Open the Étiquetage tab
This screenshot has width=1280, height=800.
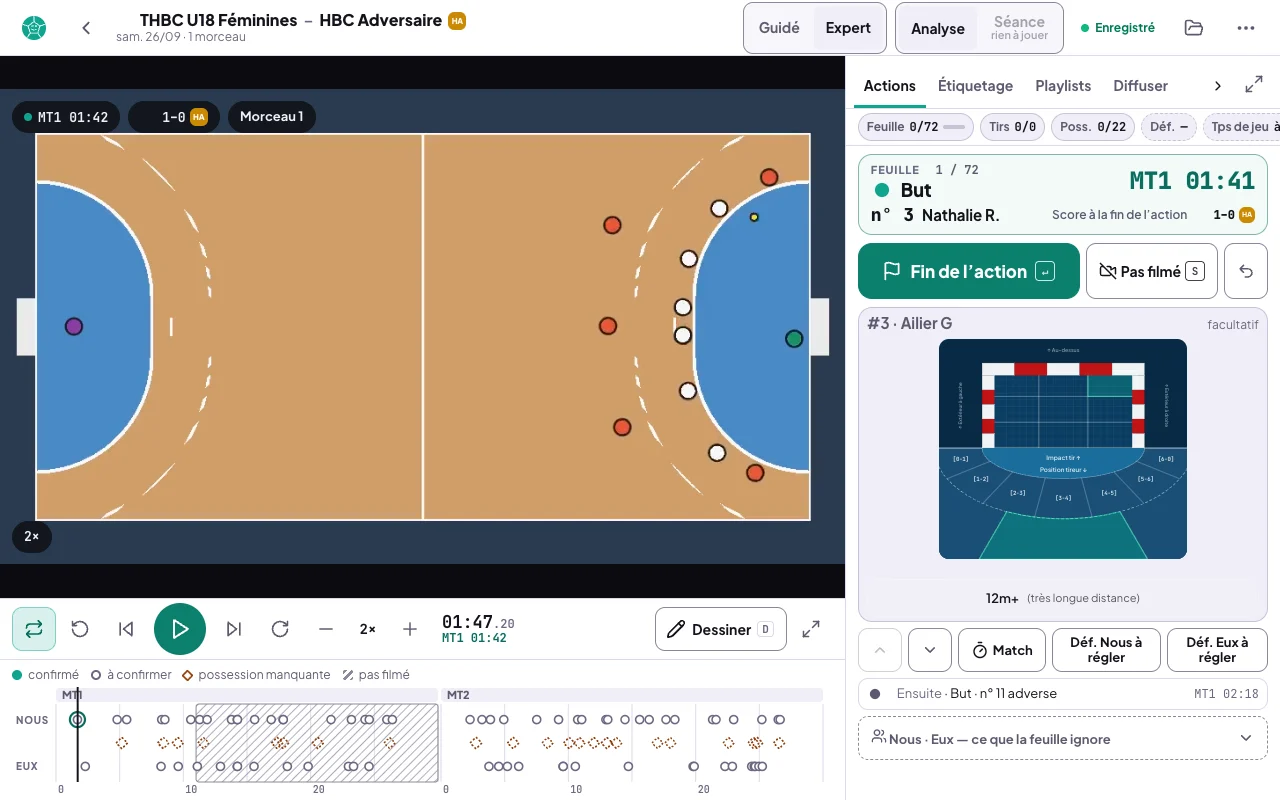[x=975, y=86]
